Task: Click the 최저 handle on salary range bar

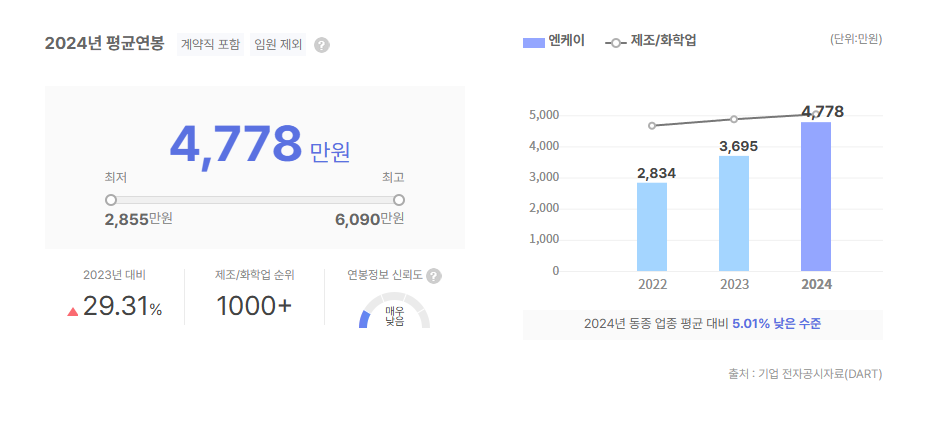Action: coord(110,200)
